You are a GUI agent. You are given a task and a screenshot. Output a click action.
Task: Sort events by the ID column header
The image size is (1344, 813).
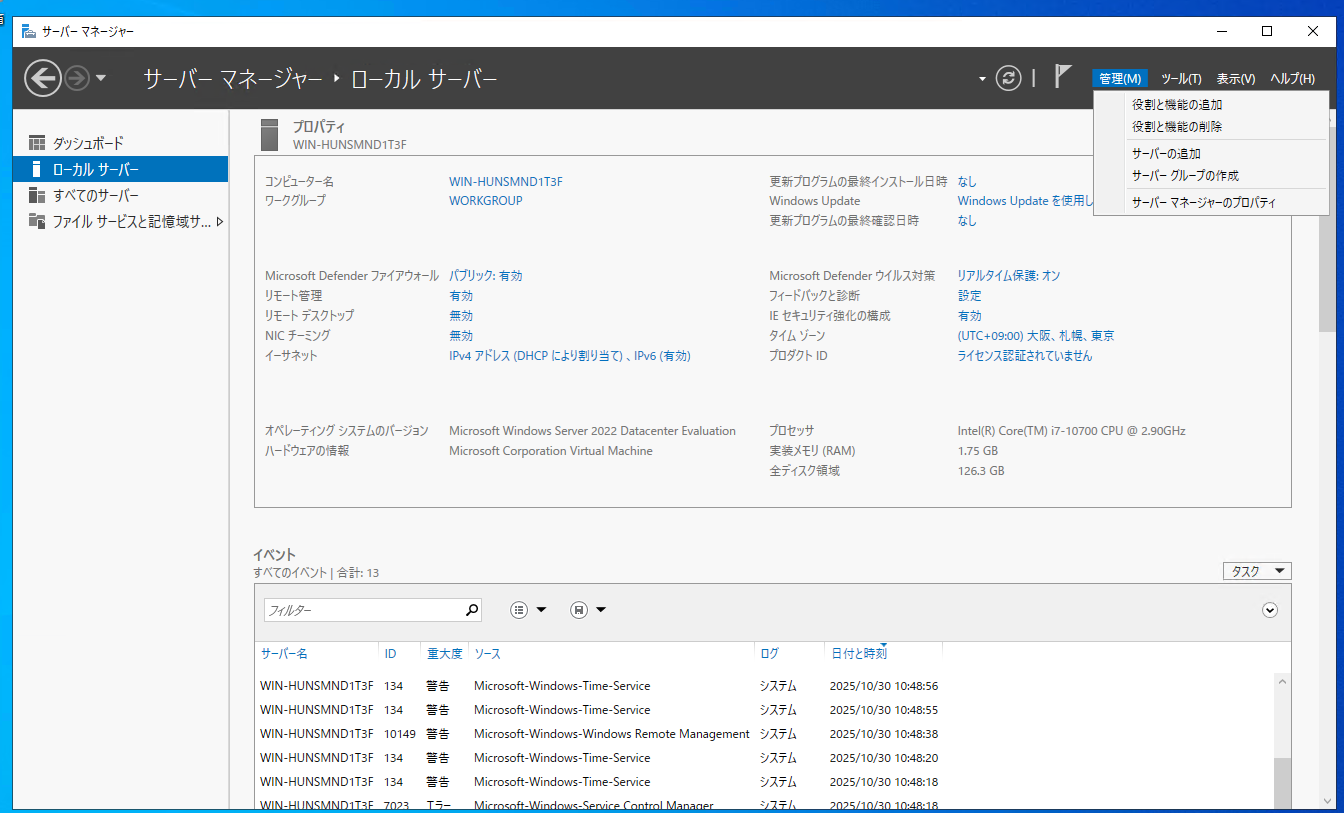tap(390, 654)
